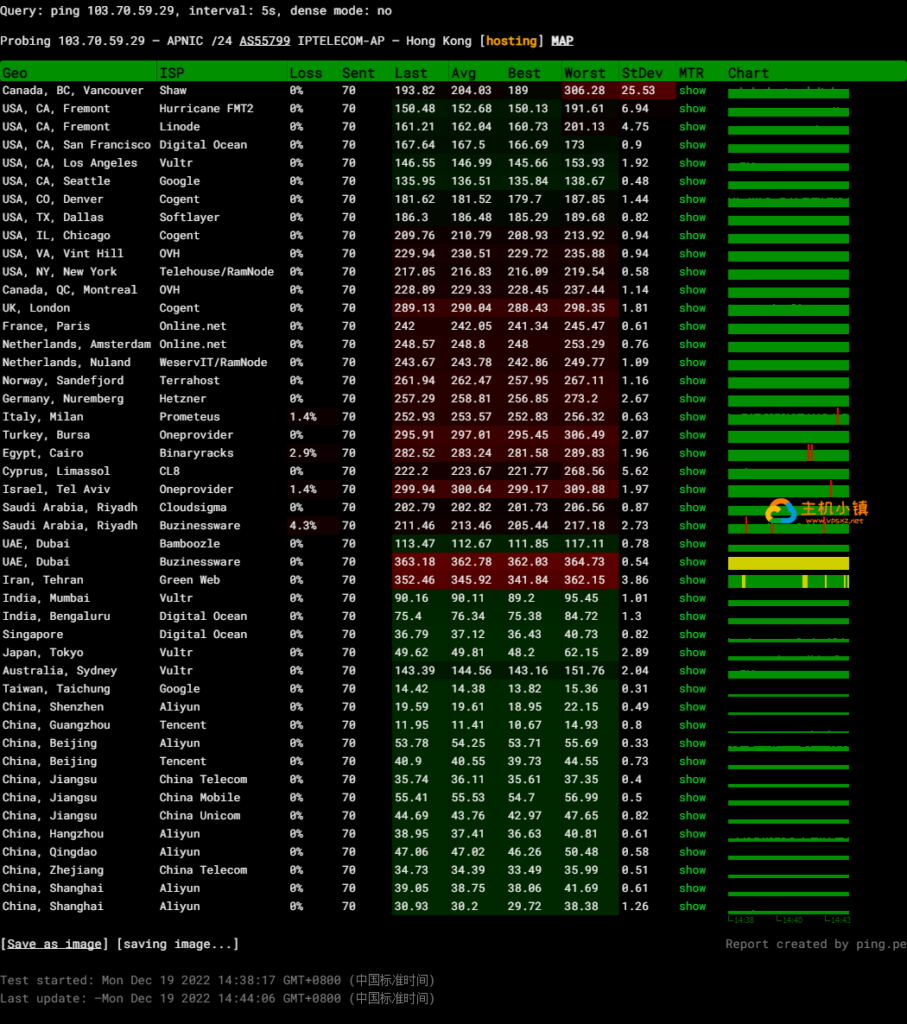Click the MAP link
The width and height of the screenshot is (907, 1024).
coord(562,41)
